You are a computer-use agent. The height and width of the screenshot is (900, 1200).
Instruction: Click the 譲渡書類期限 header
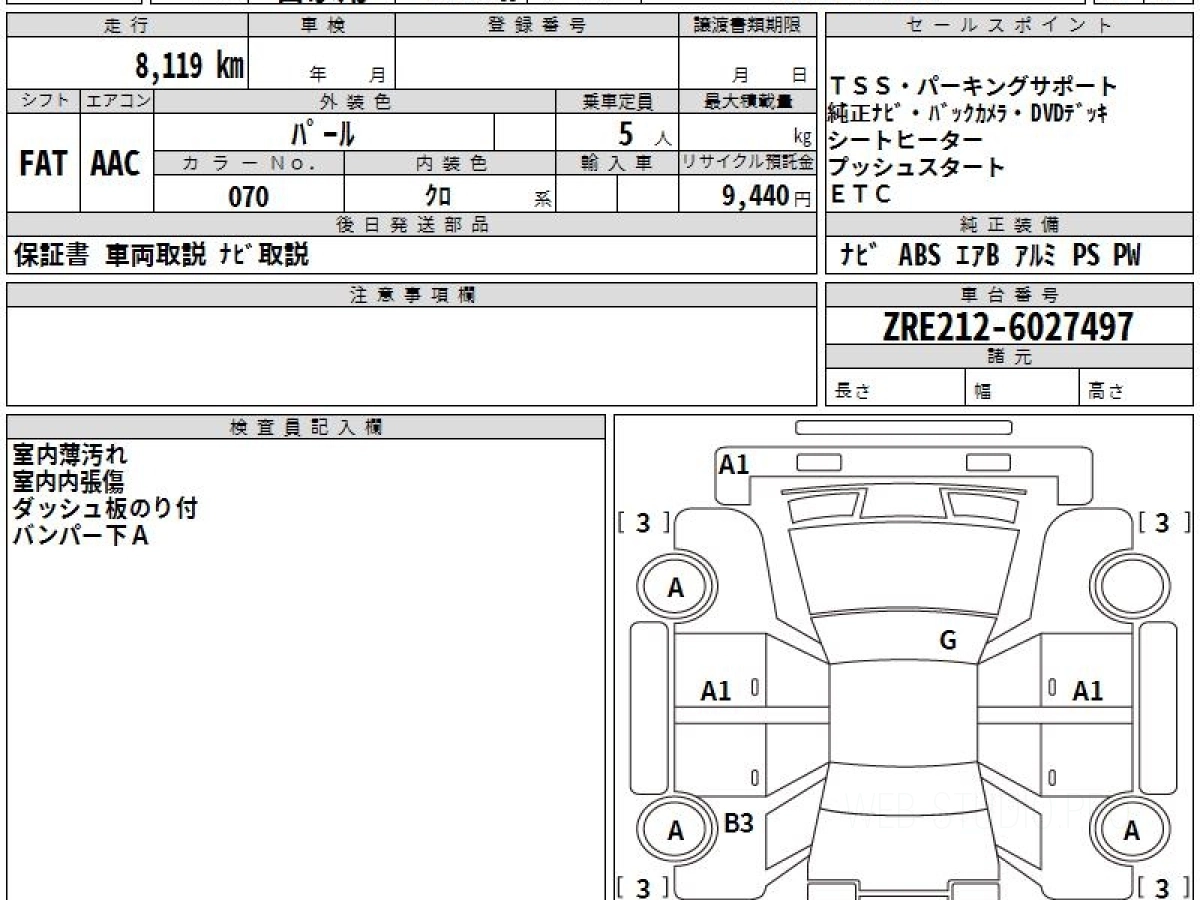point(747,26)
